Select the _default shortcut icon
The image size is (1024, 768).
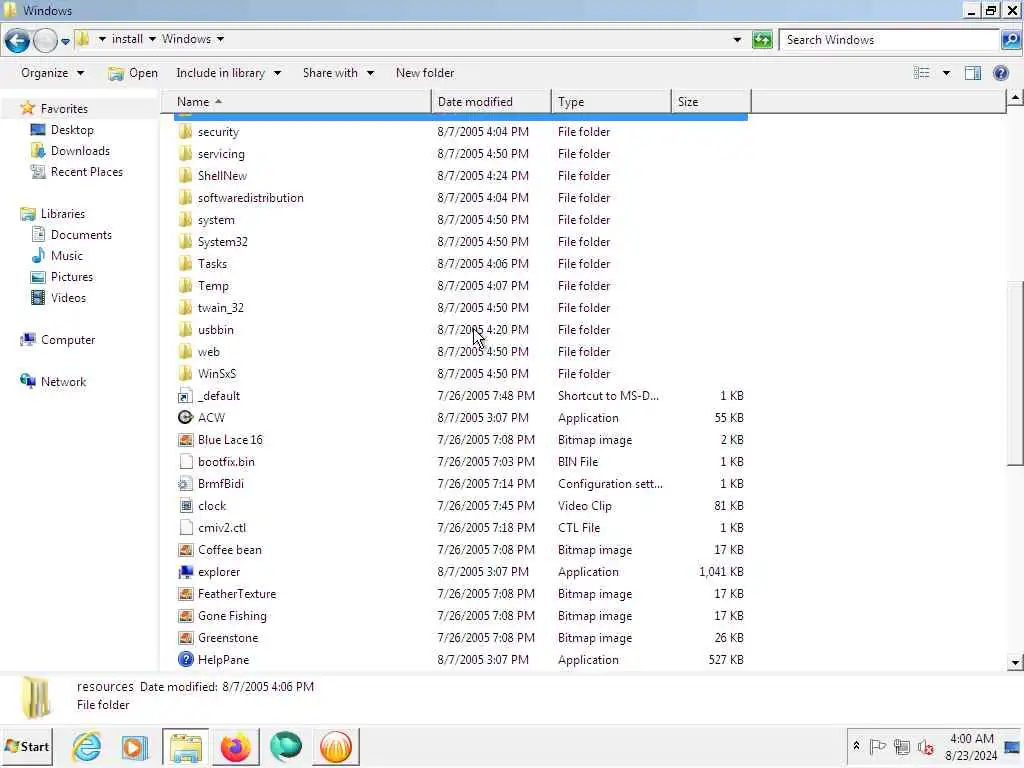pos(185,396)
